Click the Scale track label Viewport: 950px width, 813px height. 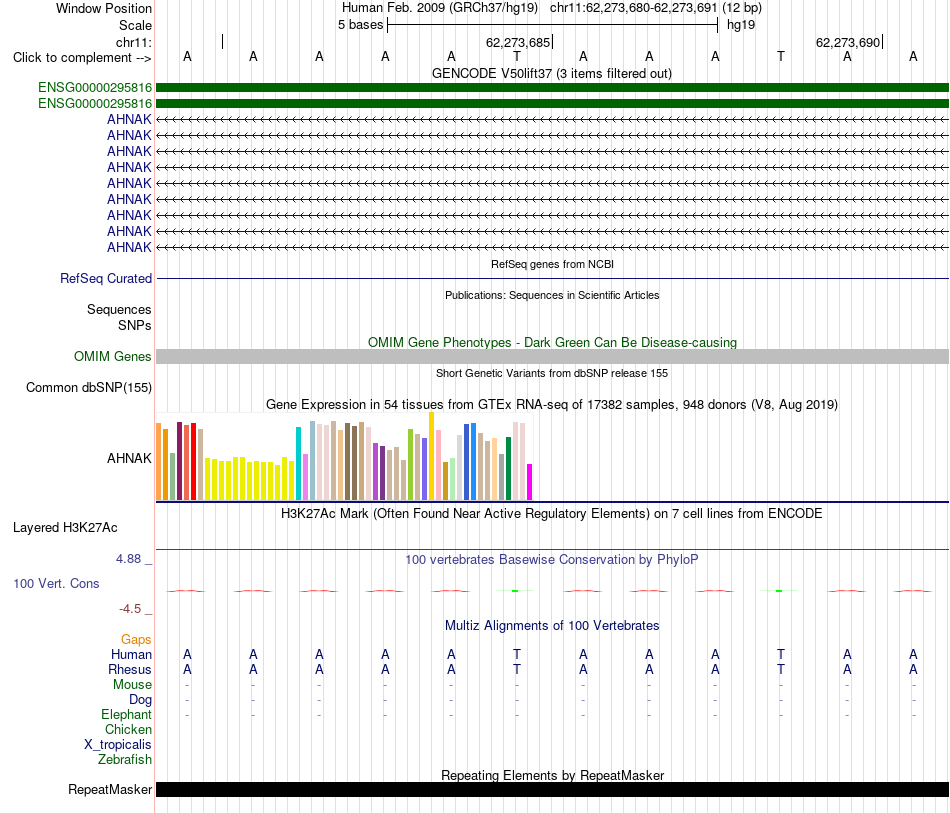pos(135,25)
